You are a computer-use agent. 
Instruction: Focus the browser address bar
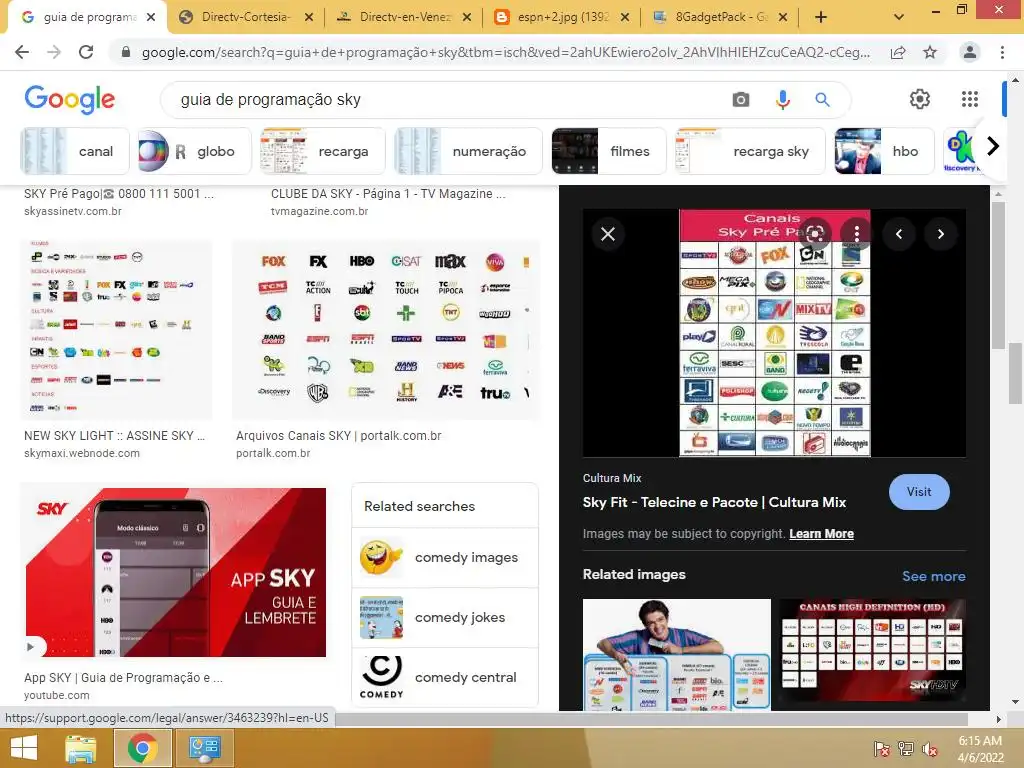coord(505,52)
